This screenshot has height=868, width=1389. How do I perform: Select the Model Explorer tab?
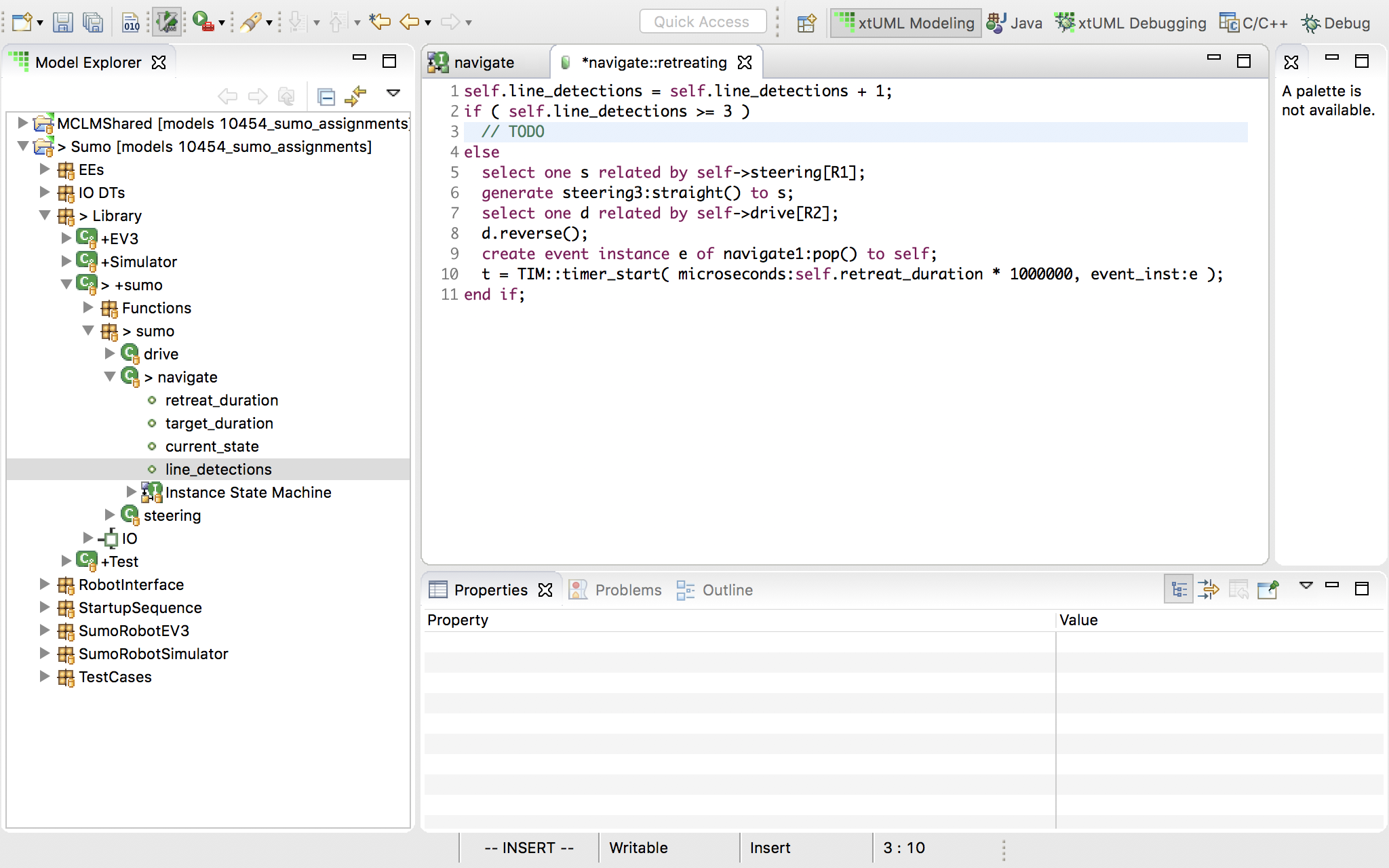pyautogui.click(x=88, y=62)
